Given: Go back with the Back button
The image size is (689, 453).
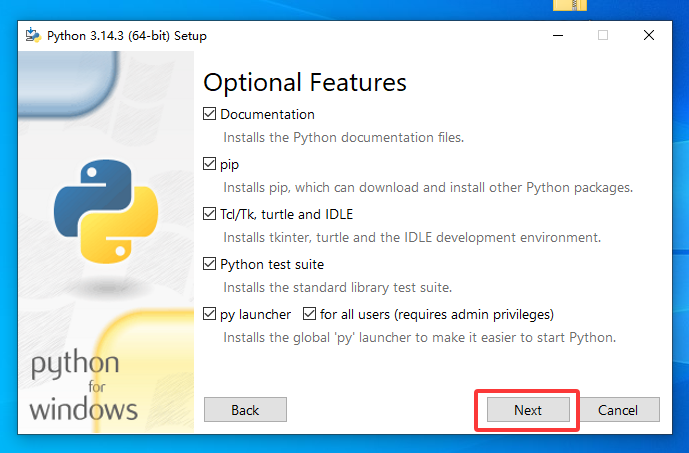Looking at the screenshot, I should point(245,410).
